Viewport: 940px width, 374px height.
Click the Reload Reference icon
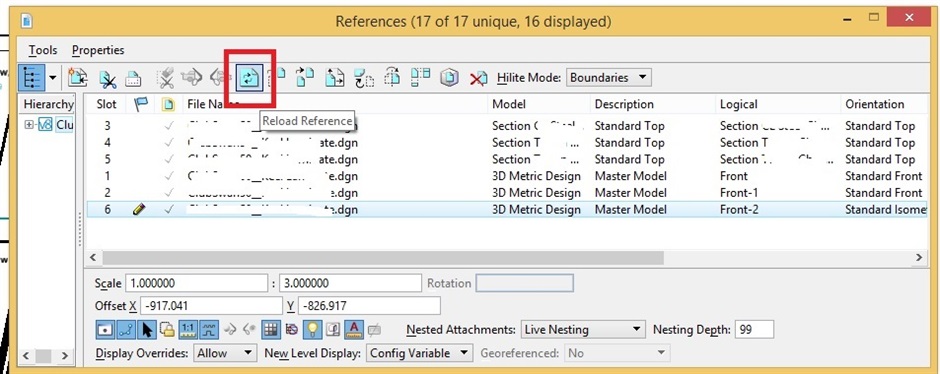coord(248,78)
